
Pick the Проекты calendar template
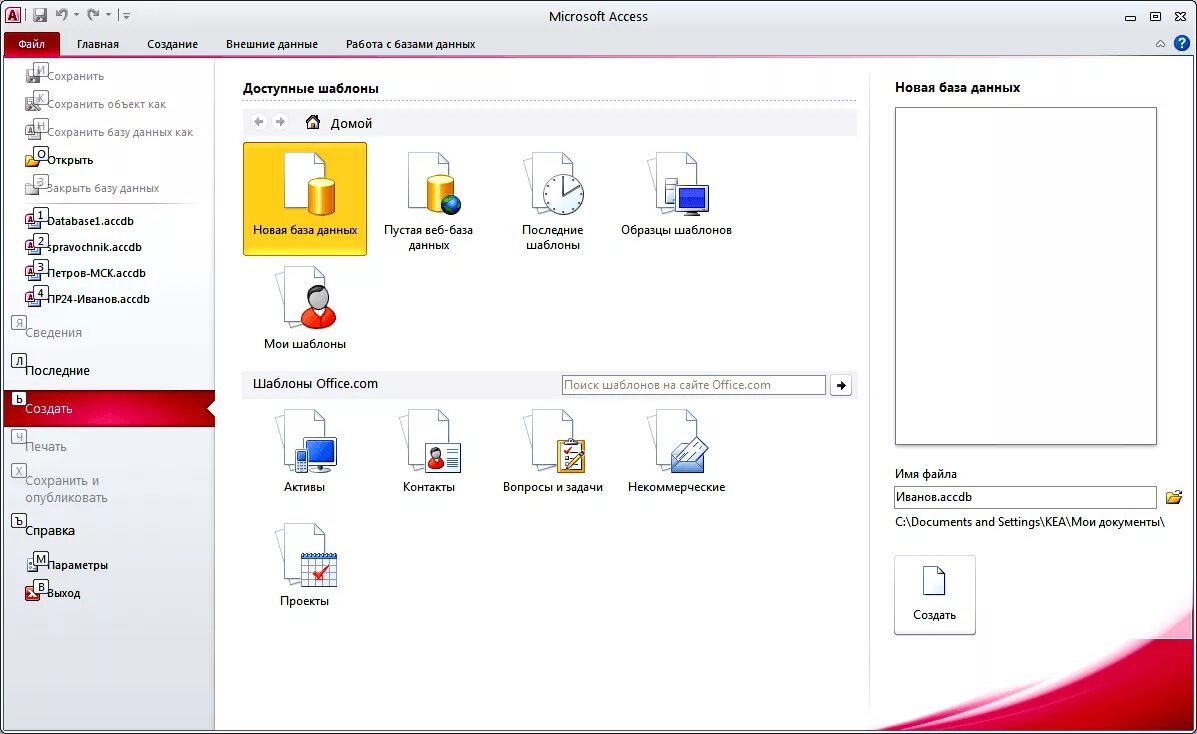(x=305, y=564)
